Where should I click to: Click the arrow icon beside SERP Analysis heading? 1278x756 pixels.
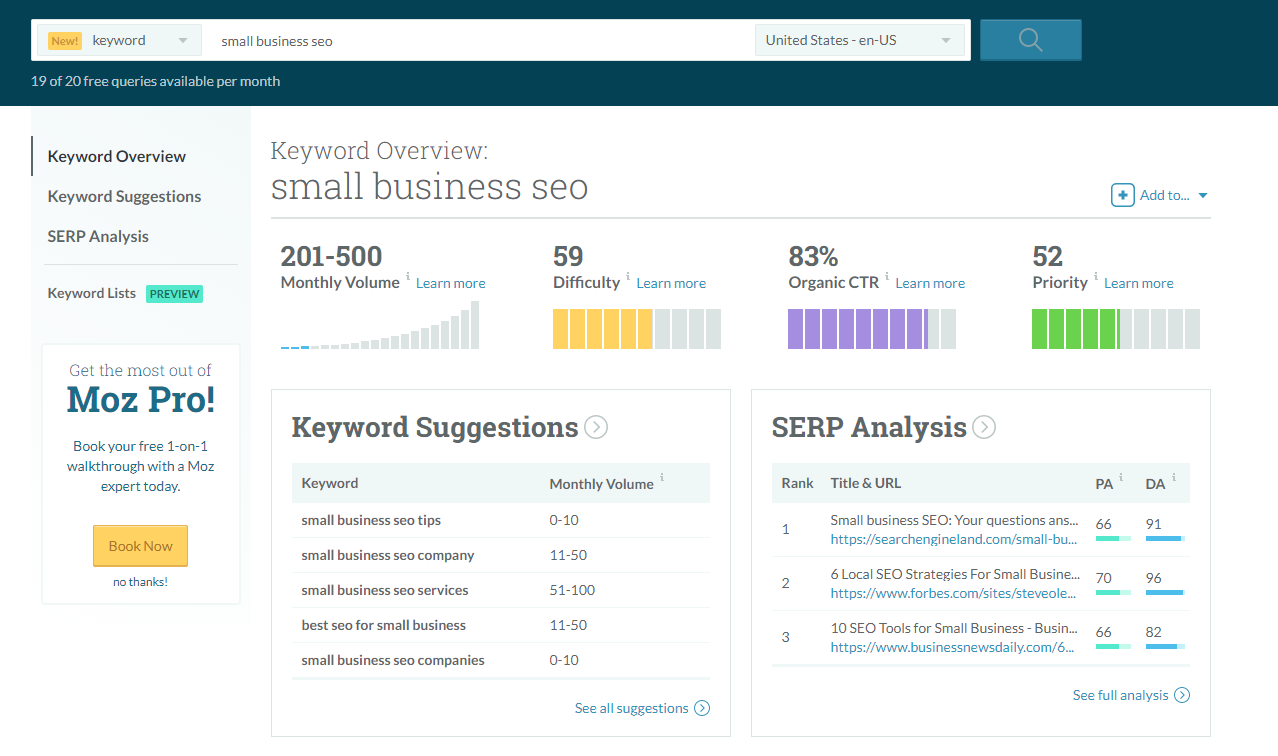click(984, 428)
